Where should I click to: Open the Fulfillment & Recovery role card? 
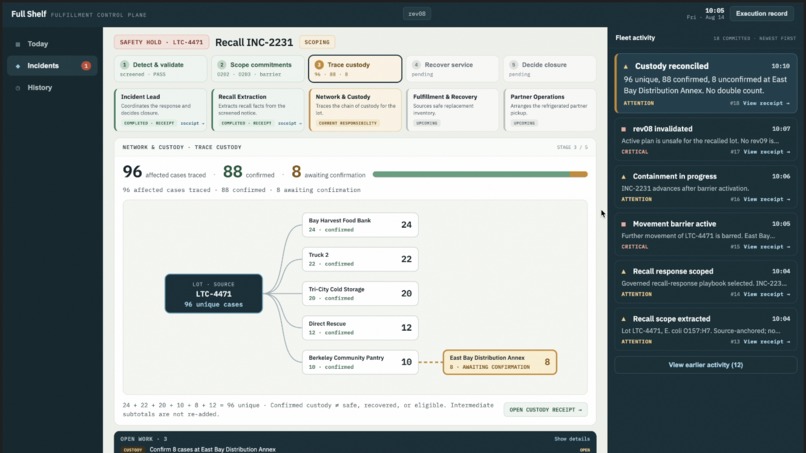[452, 110]
